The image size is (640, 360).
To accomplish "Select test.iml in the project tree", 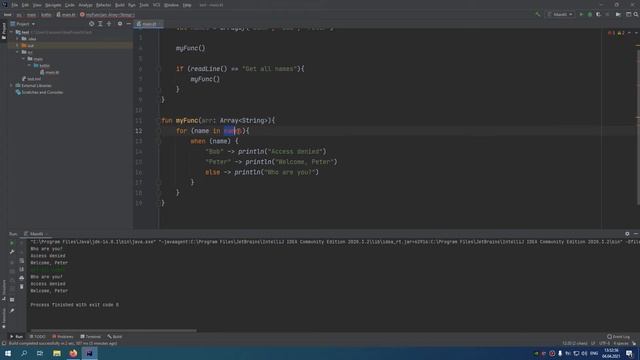I will 31,79.
